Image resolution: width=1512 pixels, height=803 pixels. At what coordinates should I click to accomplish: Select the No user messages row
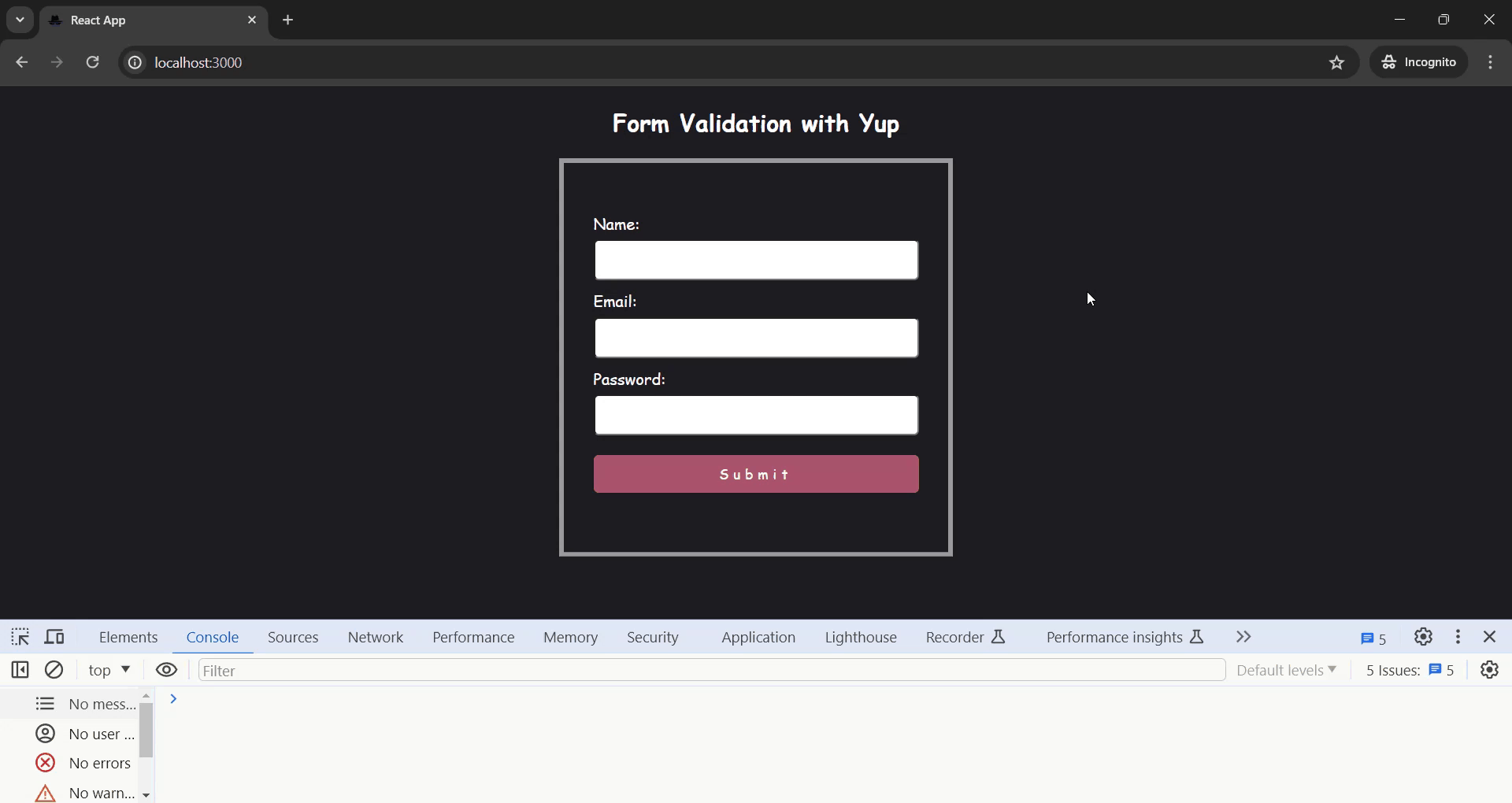[70, 734]
